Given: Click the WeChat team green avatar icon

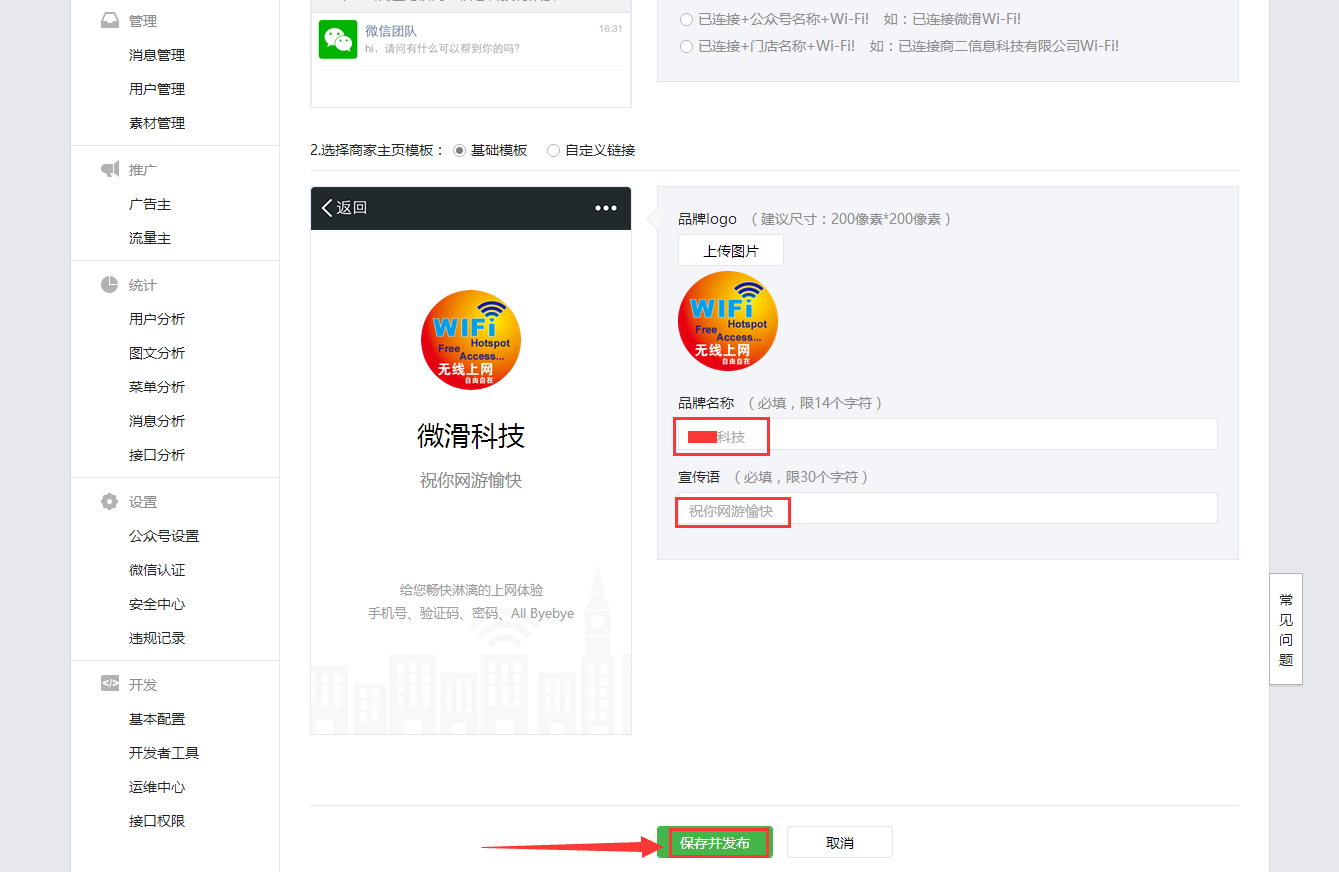Looking at the screenshot, I should click(x=338, y=39).
